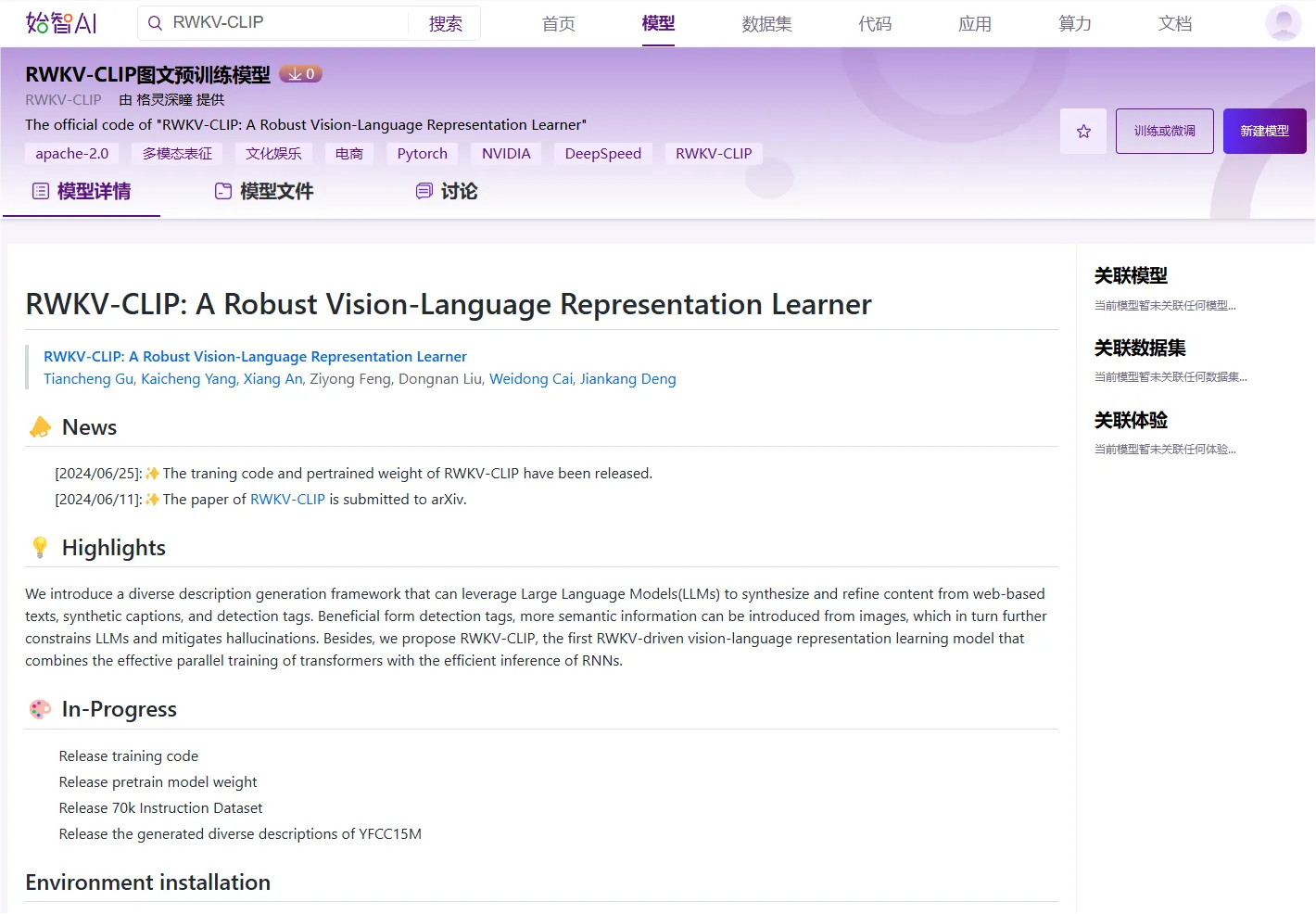Click the 搜索 search button
This screenshot has width=1316, height=914.
[446, 23]
